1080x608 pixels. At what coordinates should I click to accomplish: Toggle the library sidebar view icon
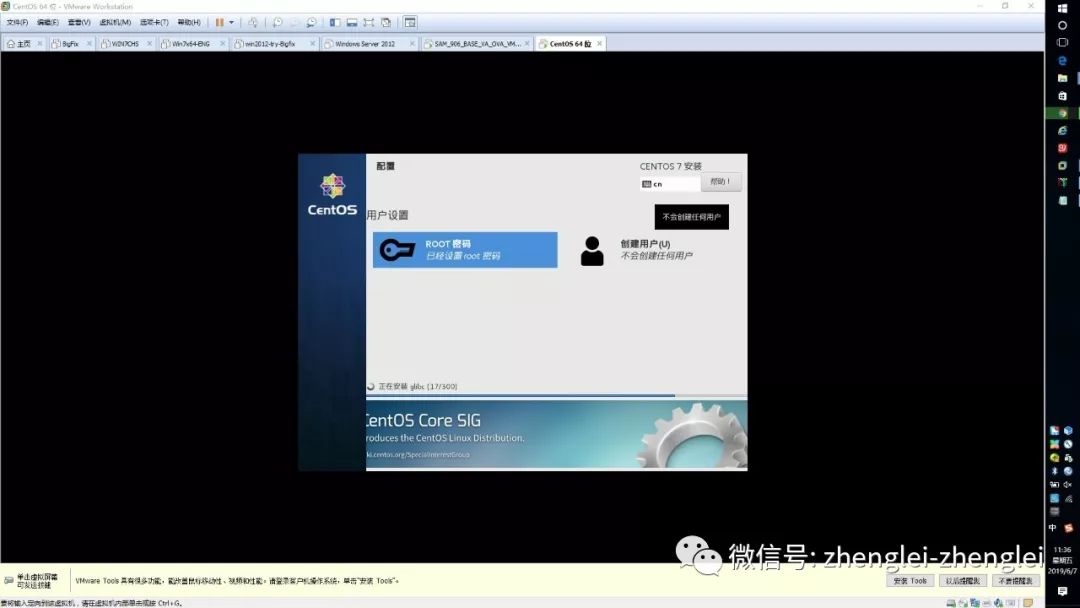coord(335,23)
